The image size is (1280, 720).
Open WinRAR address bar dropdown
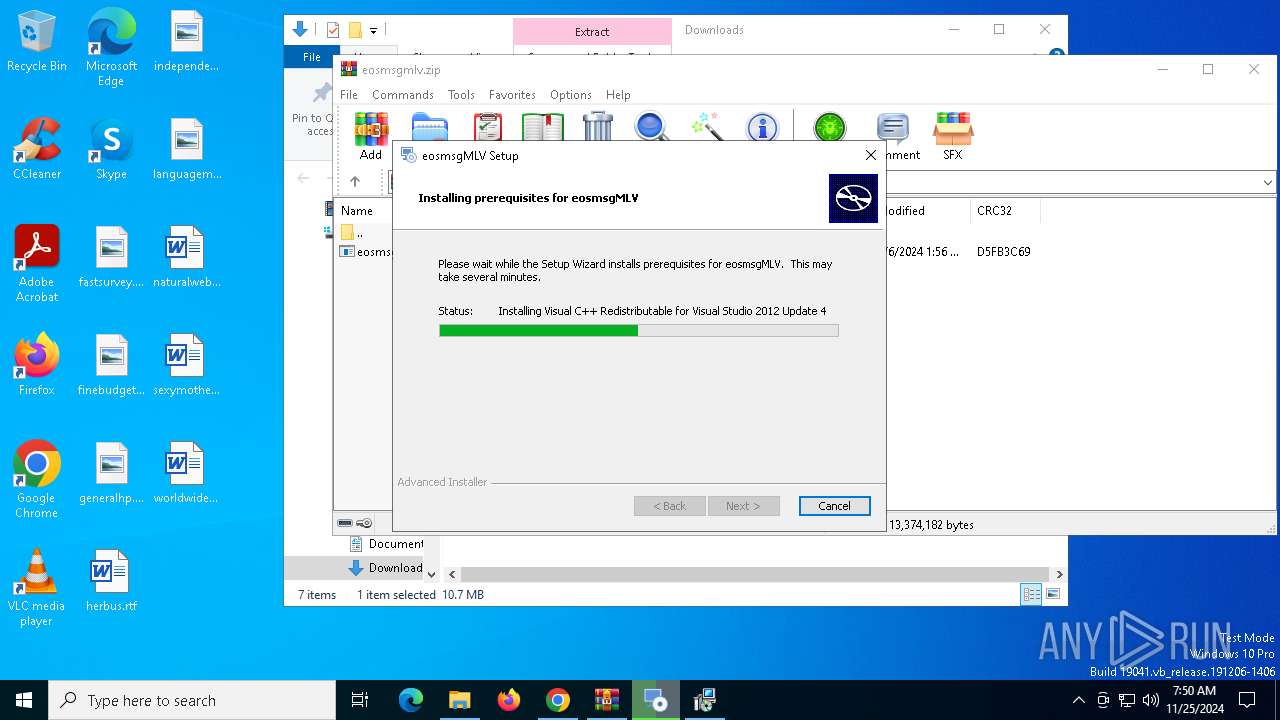[x=1267, y=183]
